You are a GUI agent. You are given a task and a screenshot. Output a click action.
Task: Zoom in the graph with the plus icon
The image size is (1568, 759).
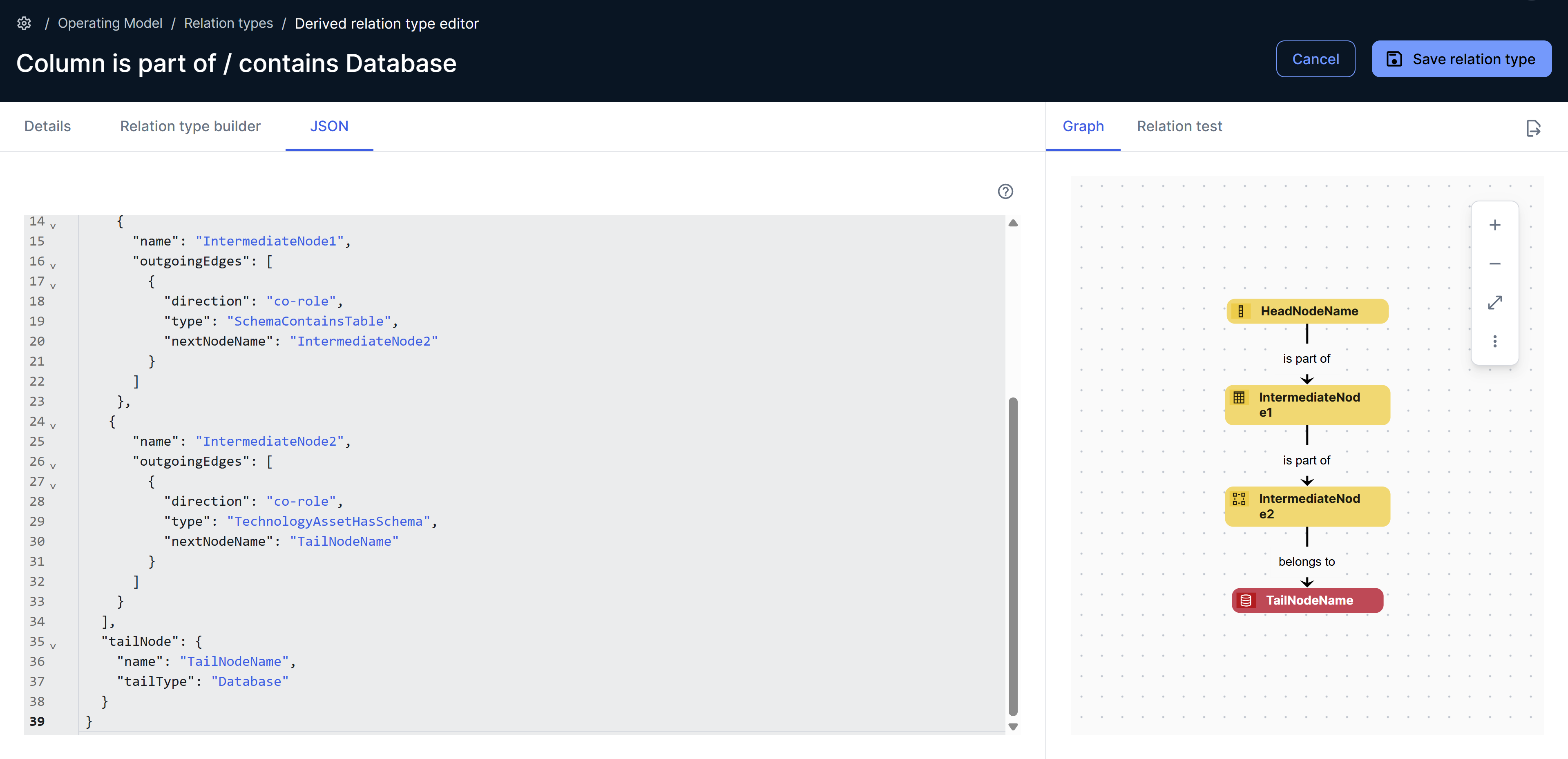coord(1495,225)
